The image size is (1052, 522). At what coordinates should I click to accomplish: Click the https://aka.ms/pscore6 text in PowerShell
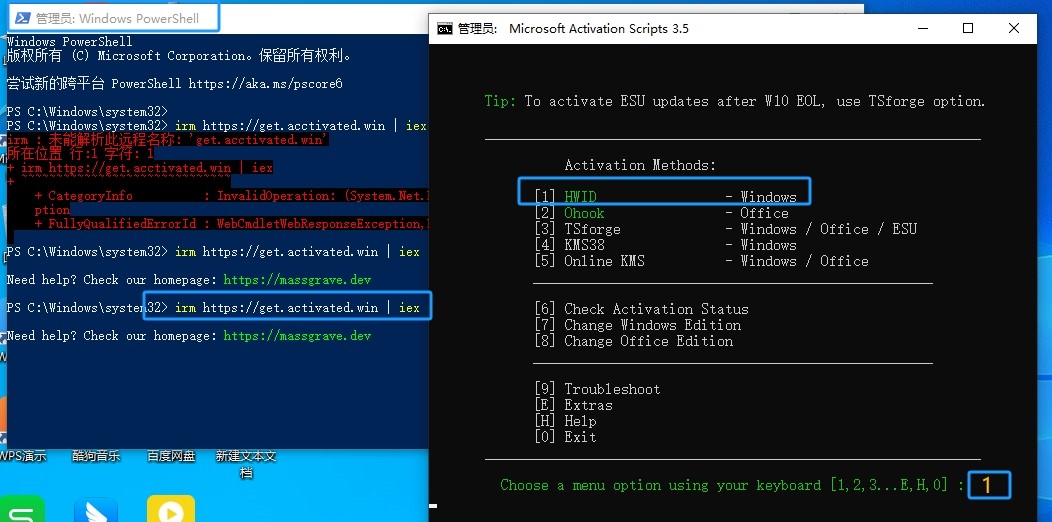(266, 84)
